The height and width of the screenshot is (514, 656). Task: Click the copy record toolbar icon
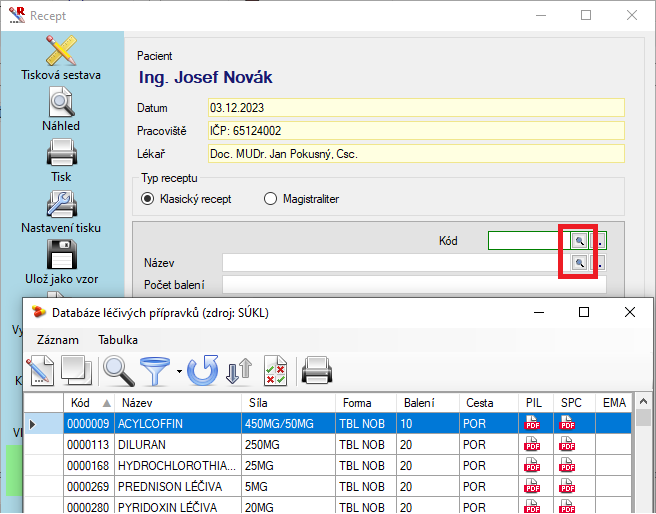pos(77,371)
